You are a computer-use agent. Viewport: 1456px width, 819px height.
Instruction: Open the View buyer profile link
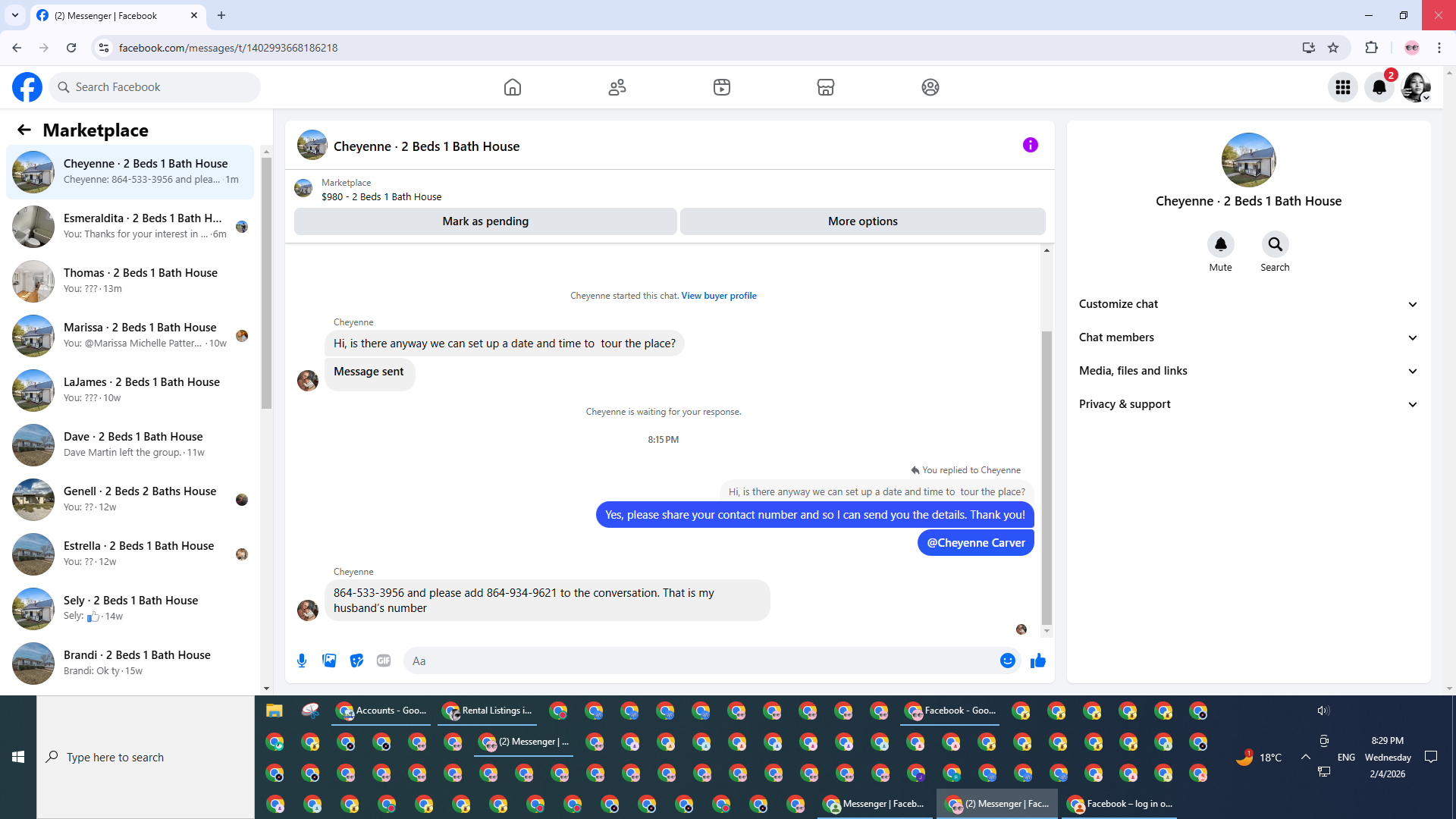click(718, 296)
